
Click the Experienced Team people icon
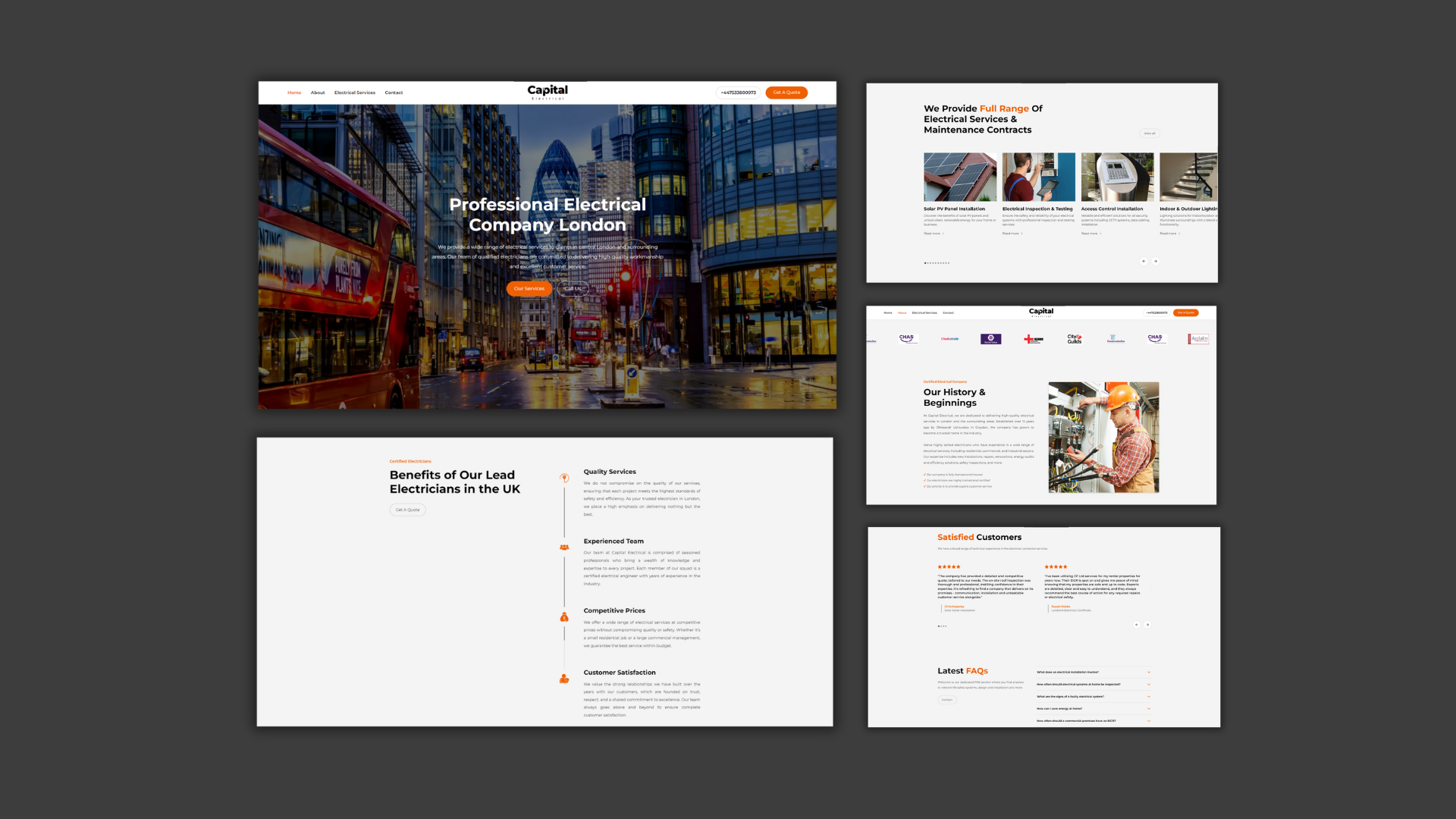point(564,548)
